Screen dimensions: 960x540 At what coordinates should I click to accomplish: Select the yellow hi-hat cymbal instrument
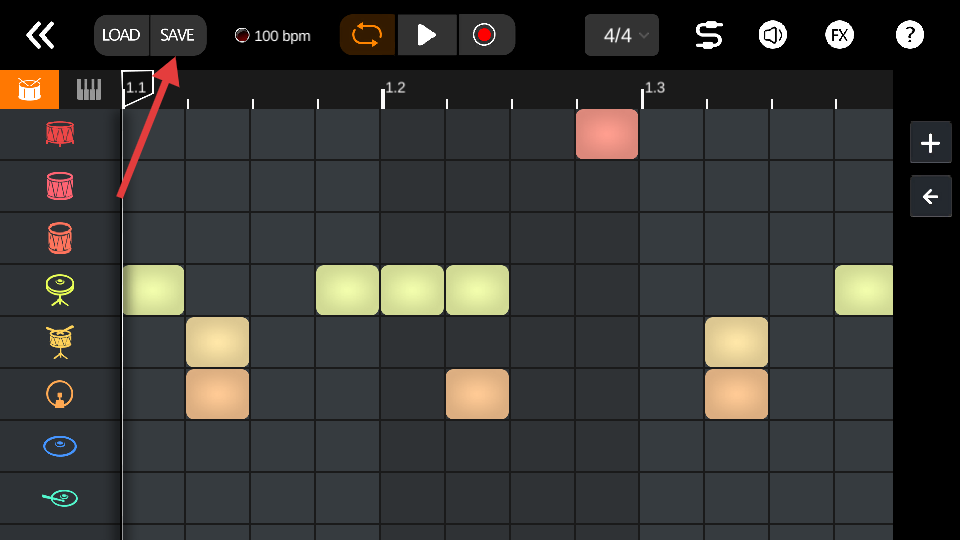click(60, 290)
